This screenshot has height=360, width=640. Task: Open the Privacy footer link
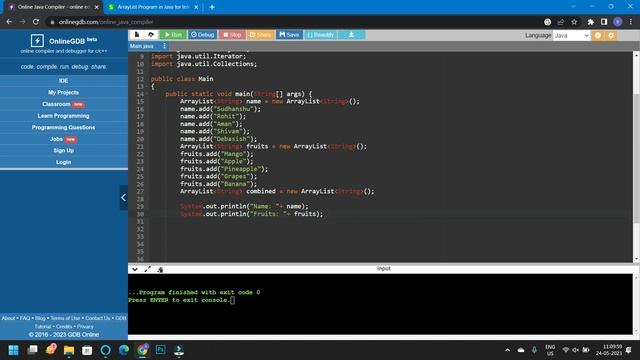[x=85, y=327]
